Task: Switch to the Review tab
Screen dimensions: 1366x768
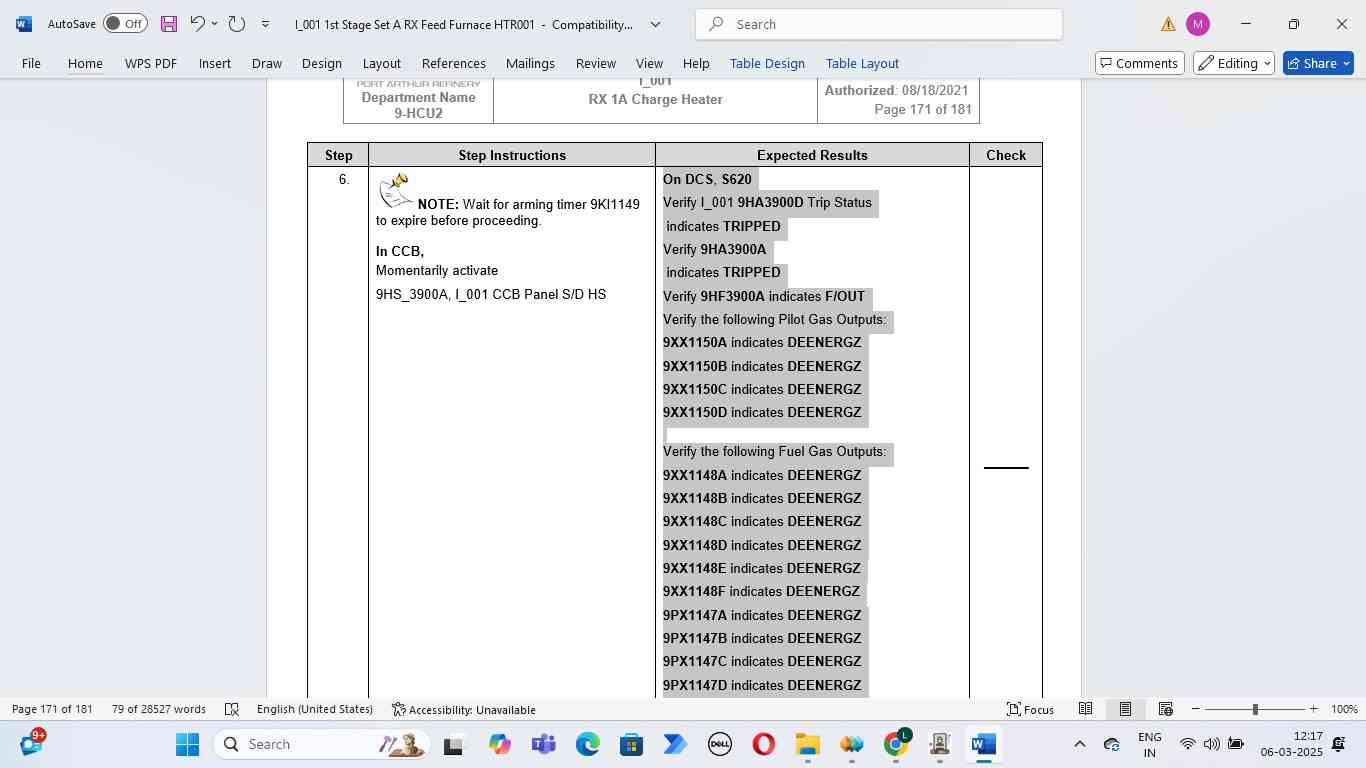Action: [x=596, y=63]
